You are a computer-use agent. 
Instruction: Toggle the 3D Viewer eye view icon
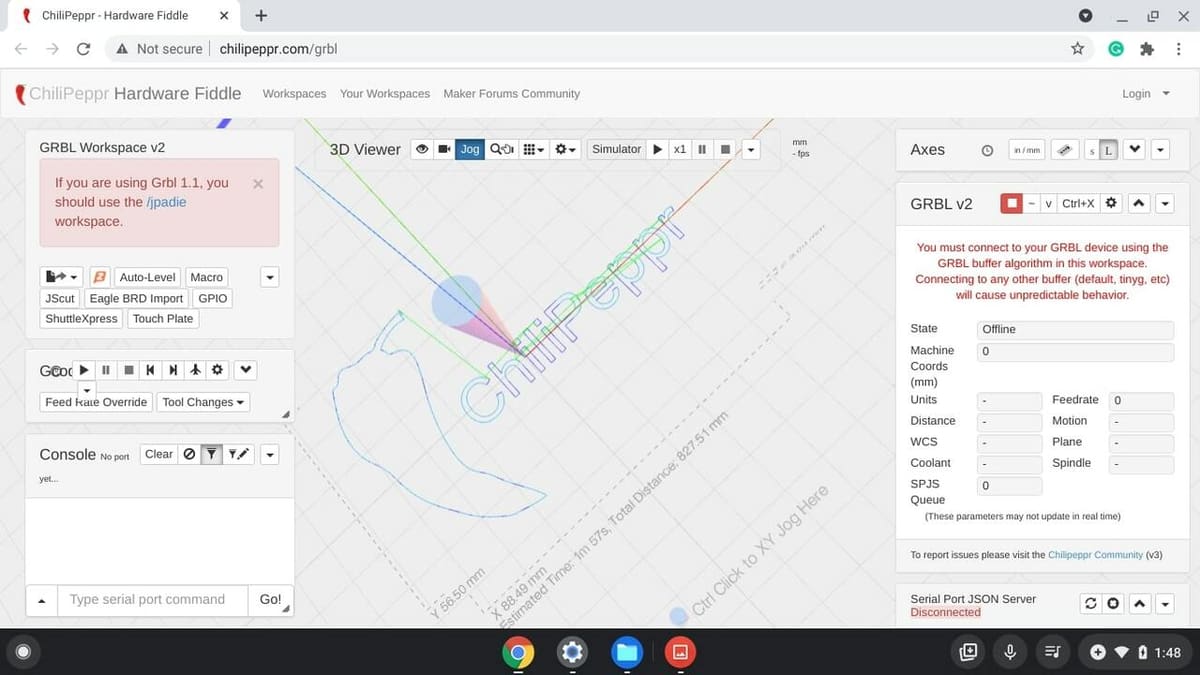click(x=422, y=149)
